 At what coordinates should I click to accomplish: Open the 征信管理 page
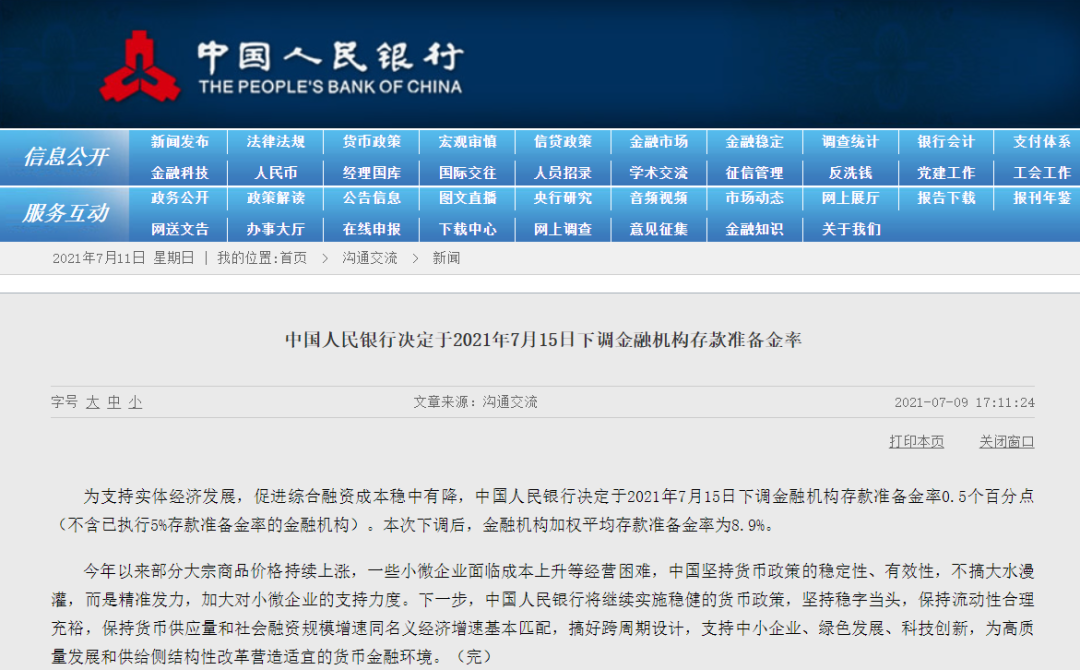[x=754, y=172]
